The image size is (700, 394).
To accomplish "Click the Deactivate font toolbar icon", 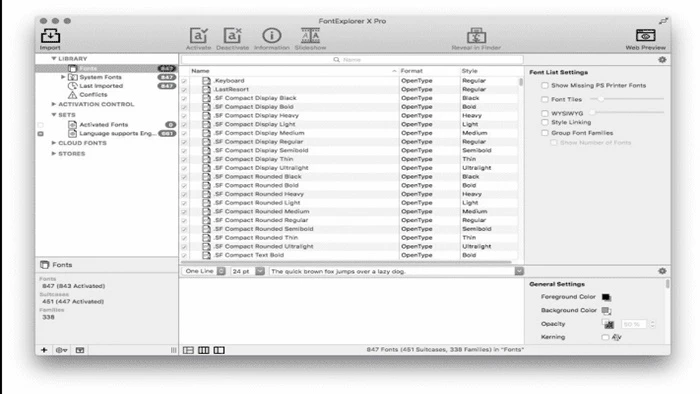I will (x=232, y=36).
